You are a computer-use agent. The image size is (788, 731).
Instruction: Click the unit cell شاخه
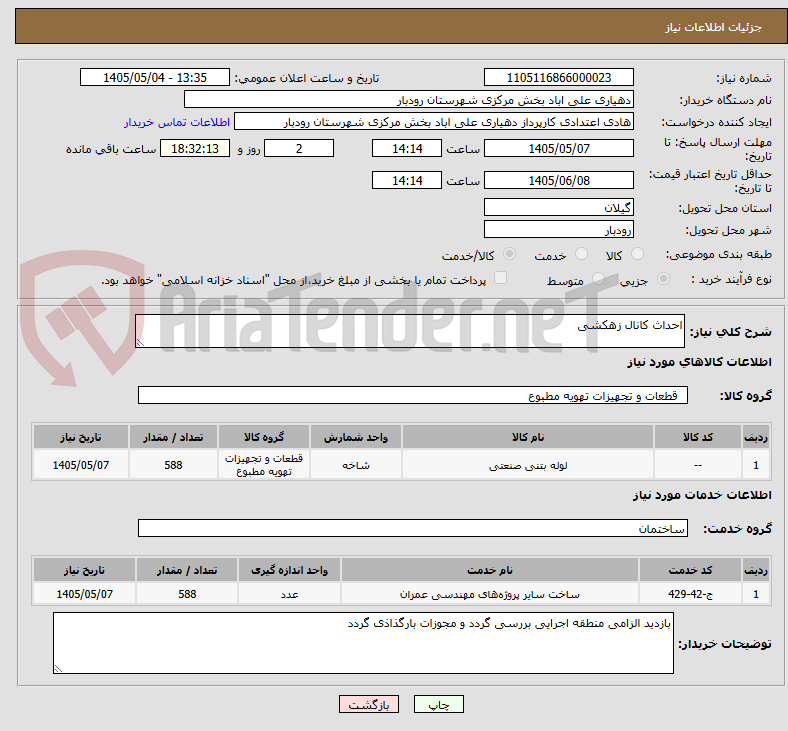pyautogui.click(x=356, y=465)
